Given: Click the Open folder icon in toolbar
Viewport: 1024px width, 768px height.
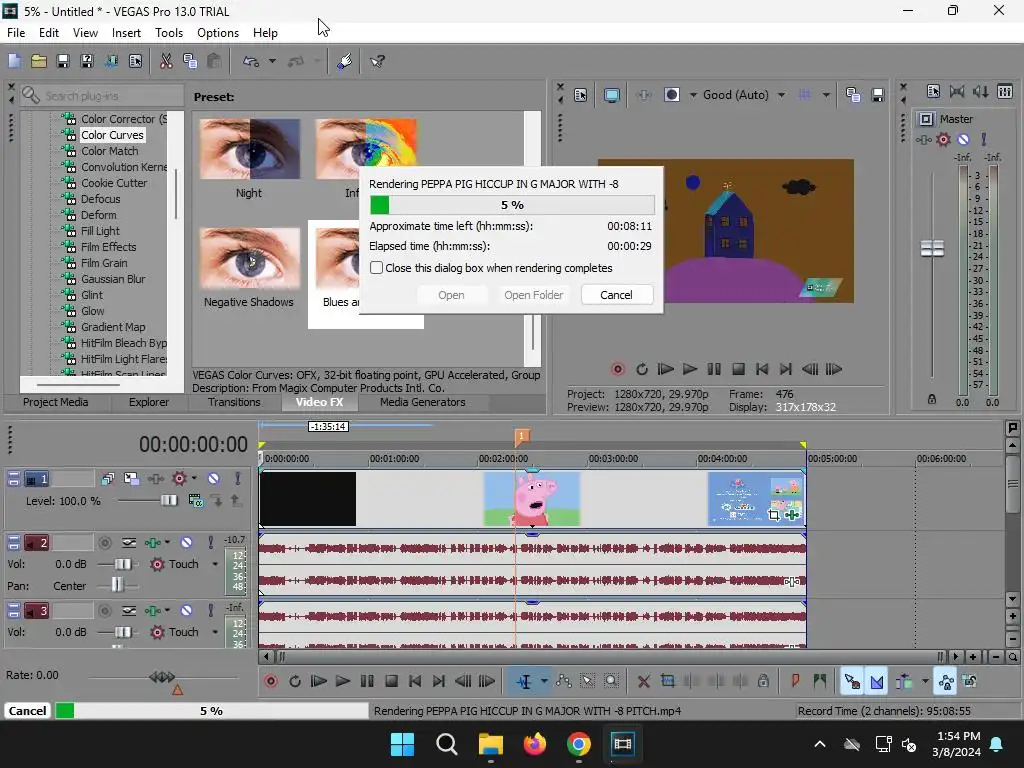Looking at the screenshot, I should point(39,61).
